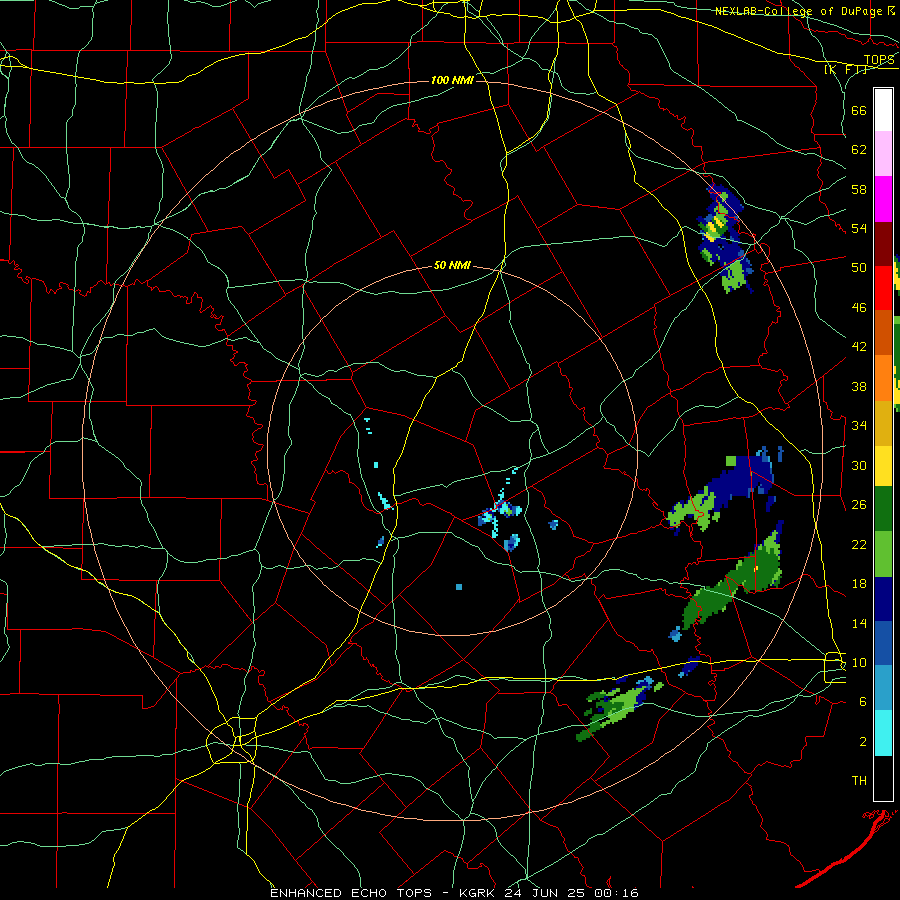Click the legend value "62"

pos(859,150)
